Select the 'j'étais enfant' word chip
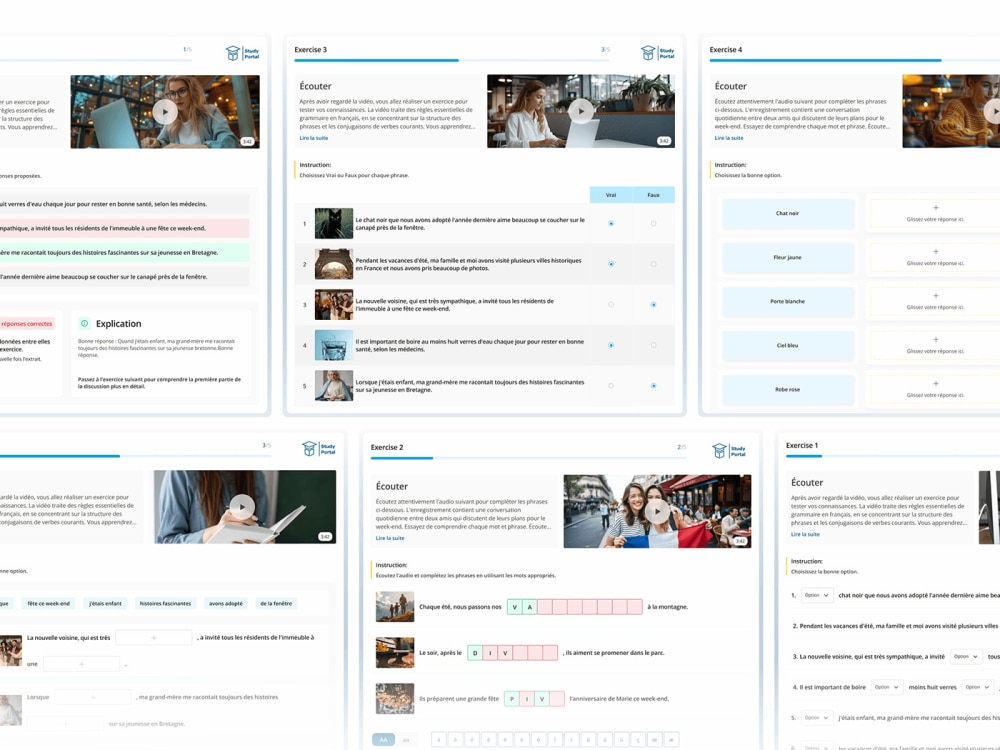 point(105,603)
